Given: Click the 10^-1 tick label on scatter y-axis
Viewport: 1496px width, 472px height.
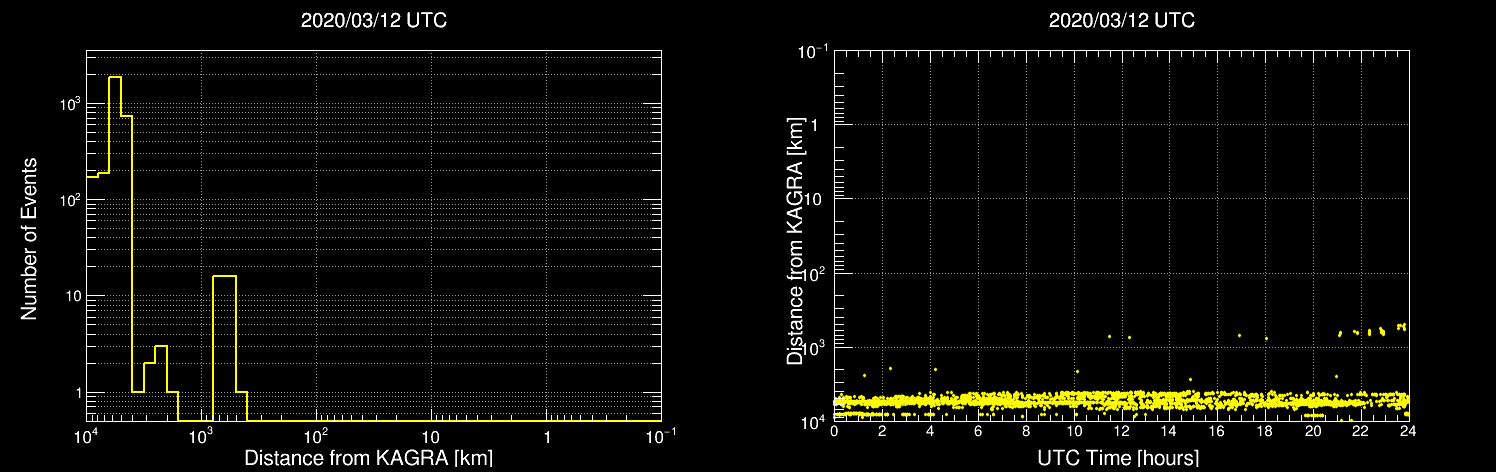Looking at the screenshot, I should tap(811, 51).
